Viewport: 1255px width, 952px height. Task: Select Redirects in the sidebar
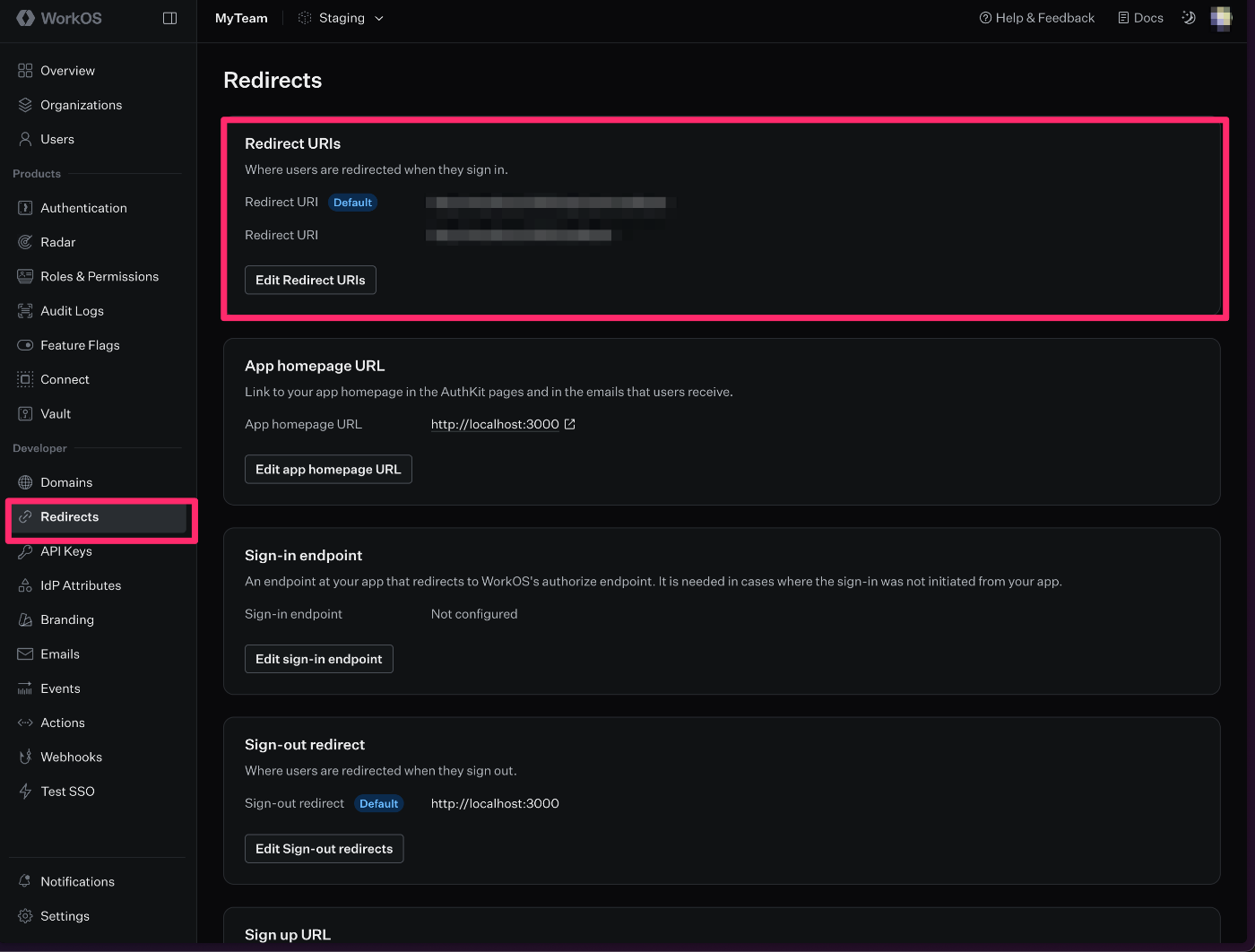70,516
